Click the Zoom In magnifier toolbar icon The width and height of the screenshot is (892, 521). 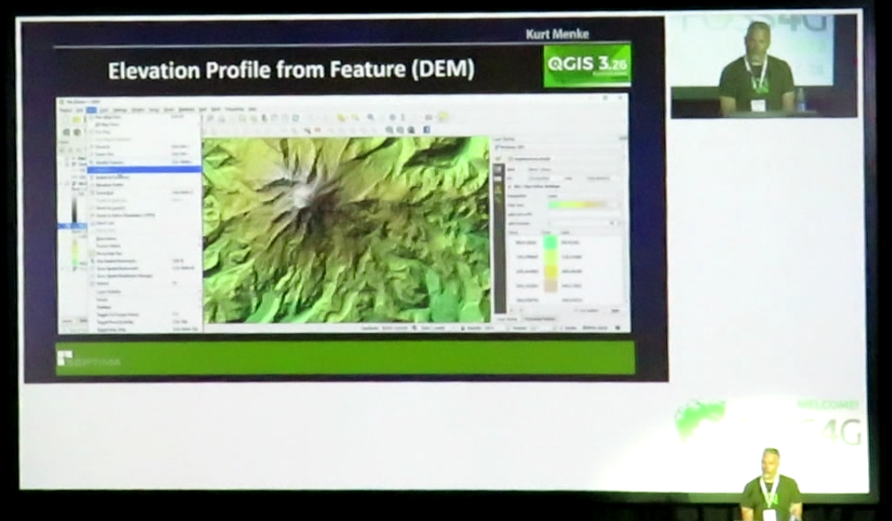(x=369, y=118)
